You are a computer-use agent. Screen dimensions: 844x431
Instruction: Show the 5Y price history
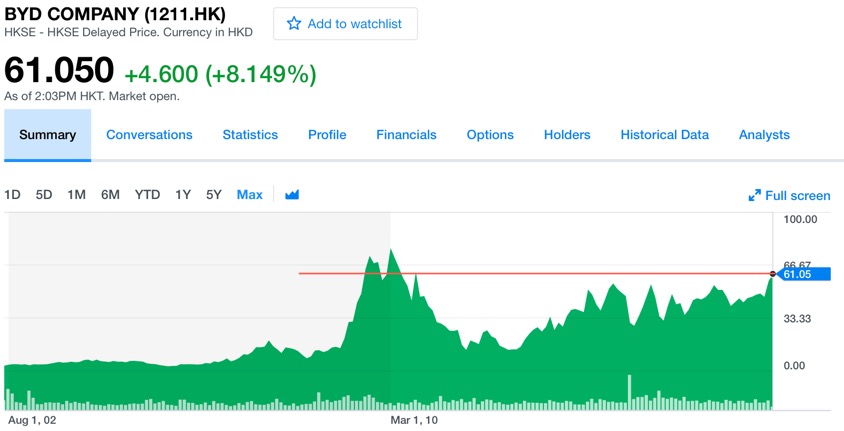(x=214, y=195)
